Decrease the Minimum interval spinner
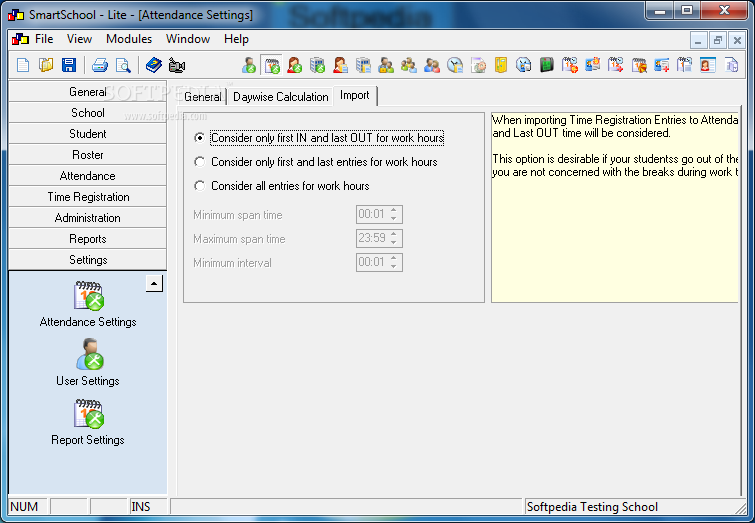This screenshot has width=755, height=523. pyautogui.click(x=394, y=266)
